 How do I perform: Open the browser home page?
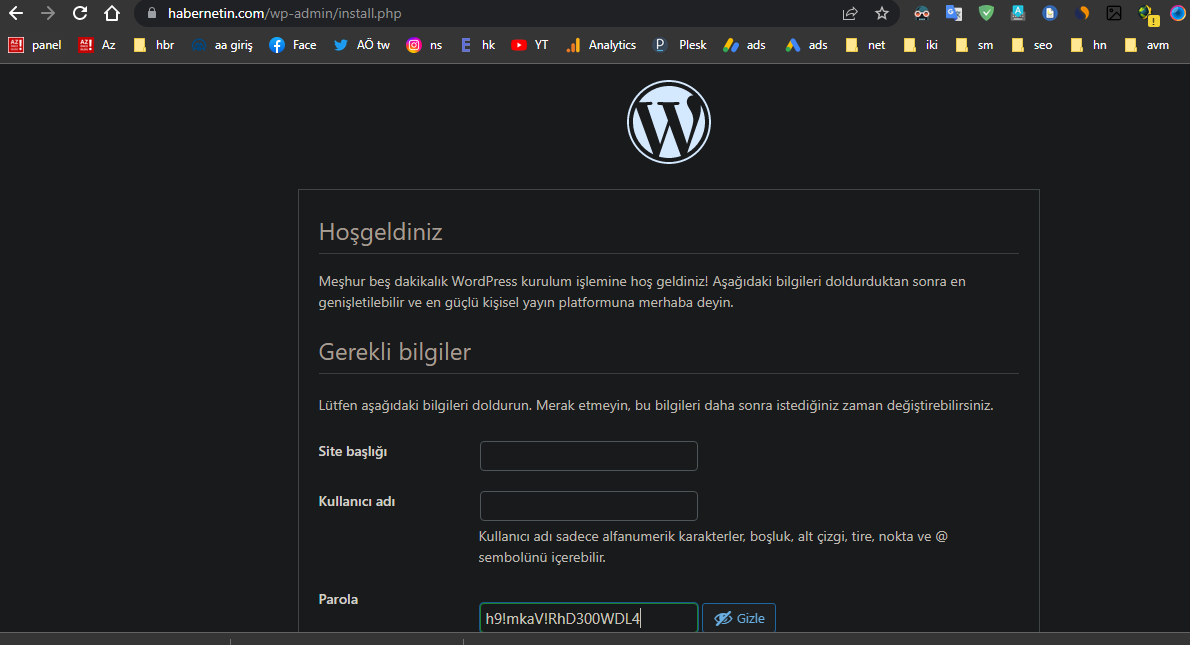tap(112, 14)
